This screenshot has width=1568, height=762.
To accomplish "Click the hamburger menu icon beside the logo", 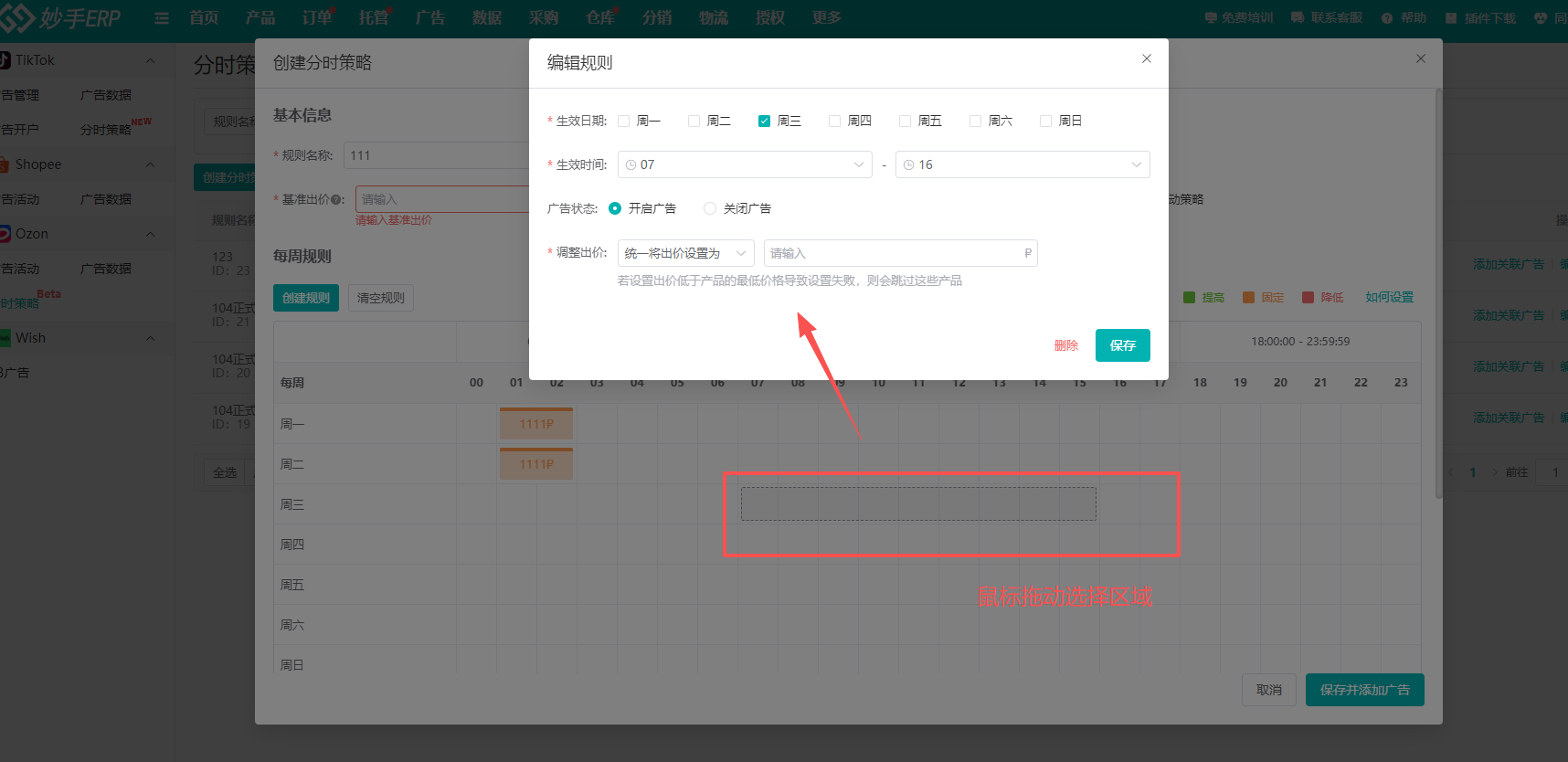I will click(162, 18).
